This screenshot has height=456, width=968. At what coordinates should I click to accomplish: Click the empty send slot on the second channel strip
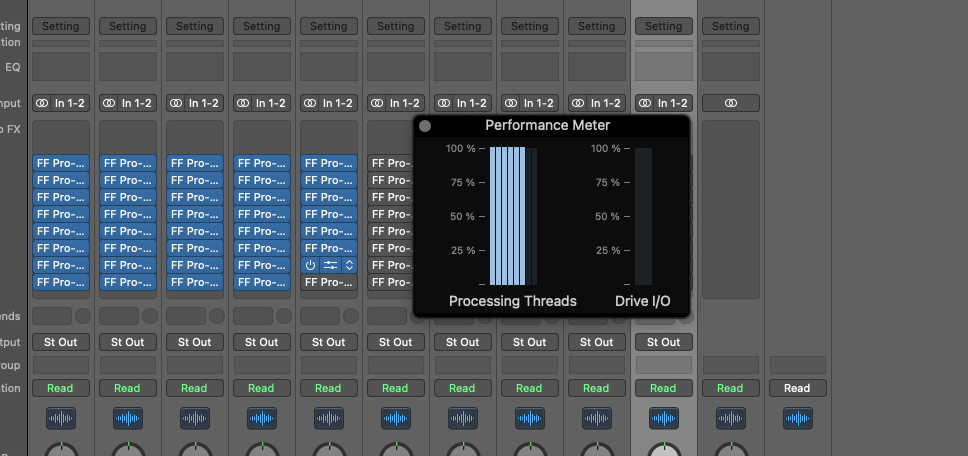click(119, 316)
